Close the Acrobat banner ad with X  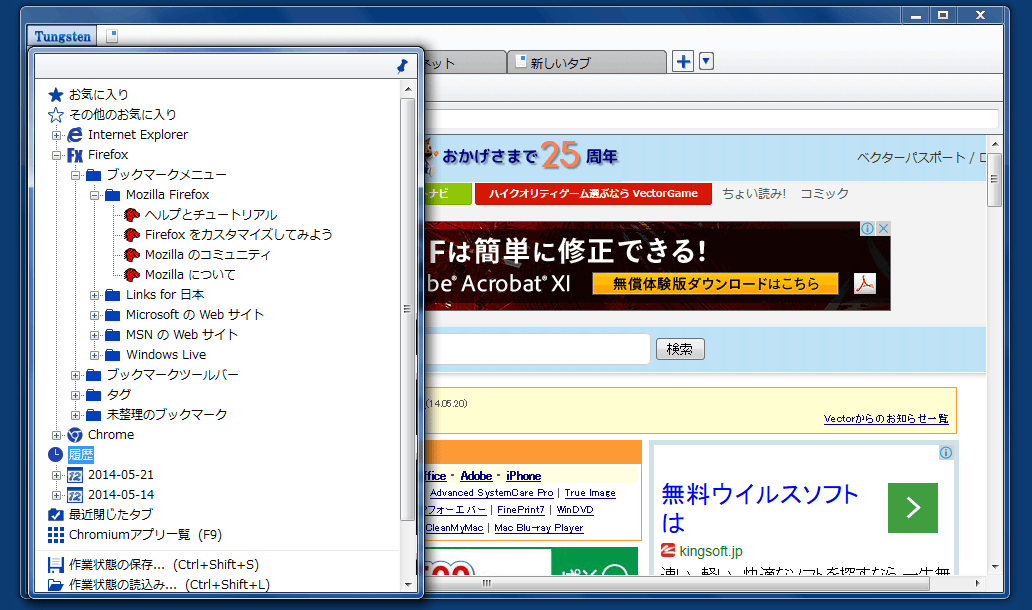click(883, 228)
